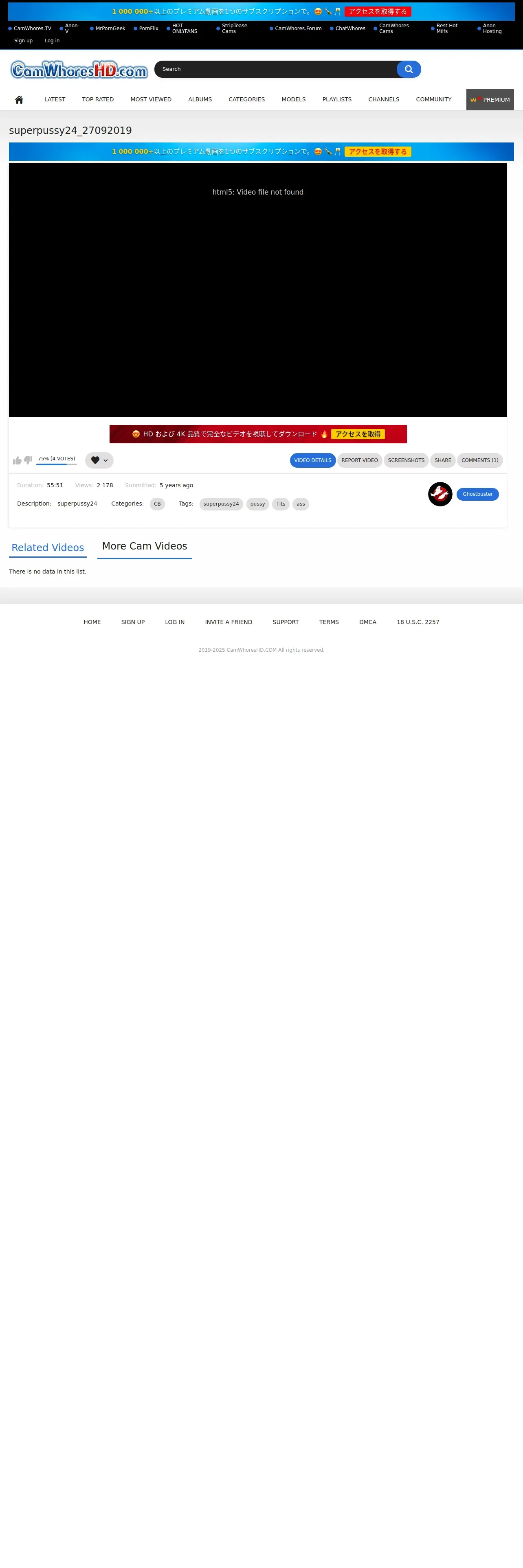Open the ChatWhores top link
This screenshot has width=523, height=1568.
point(348,28)
